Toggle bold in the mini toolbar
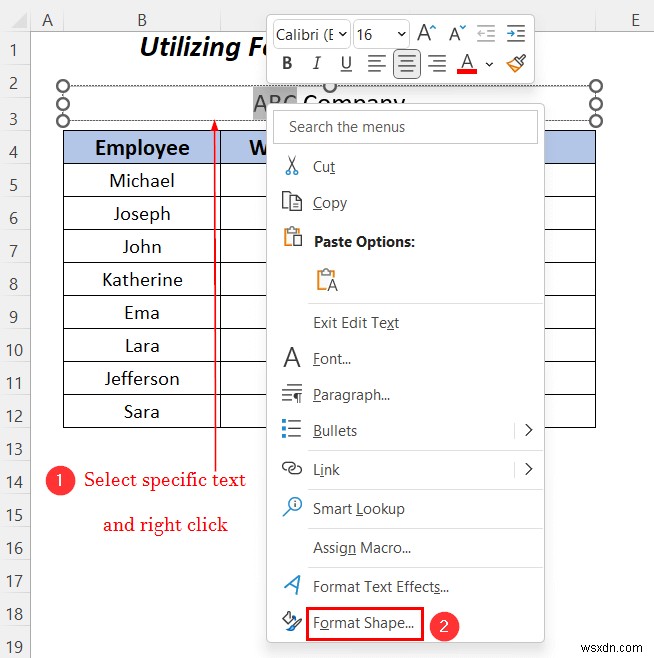Viewport: 654px width, 658px height. point(287,63)
